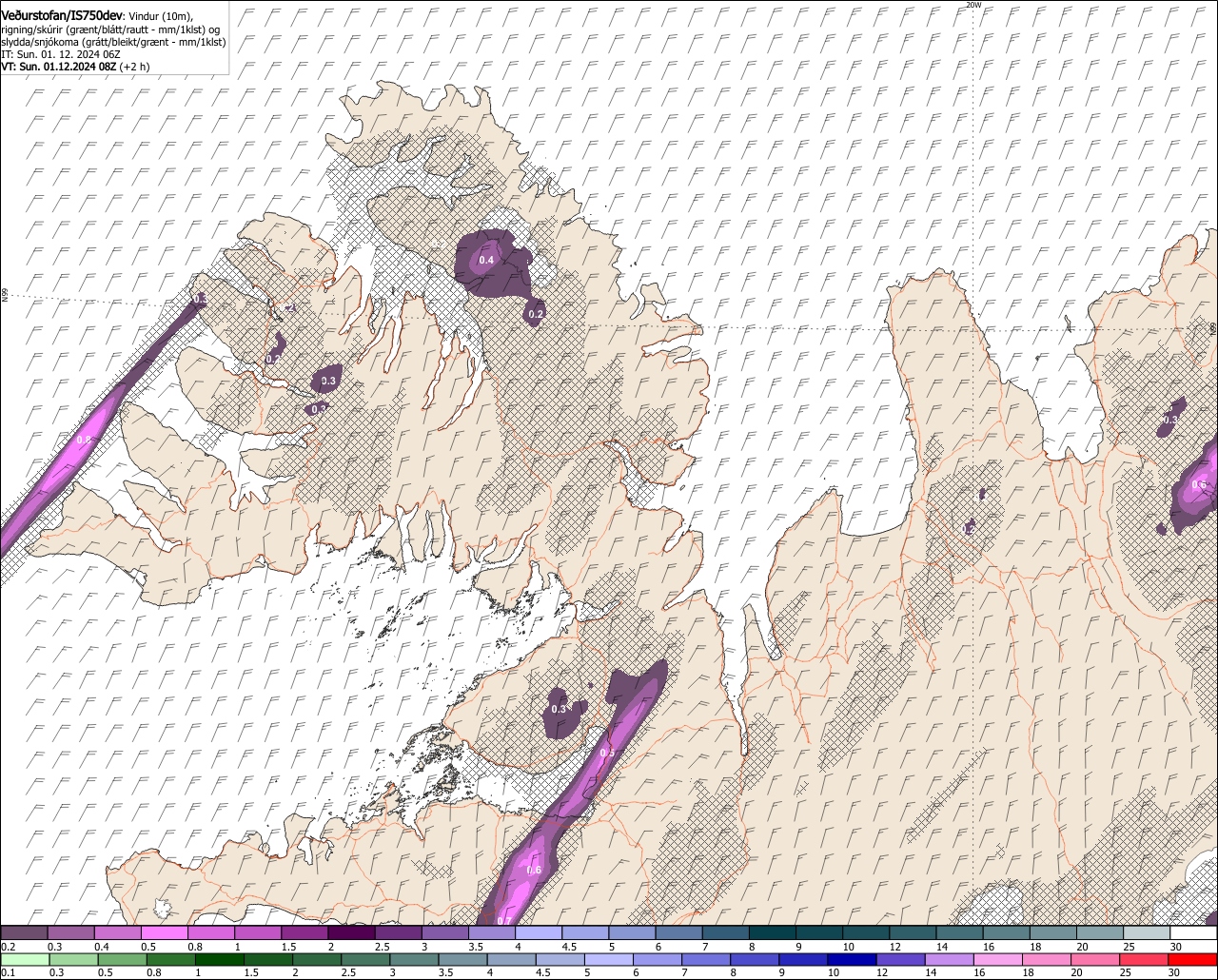Screen dimensions: 1218x980
Task: Click the 0.8 precipitation value on the pink band
Action: point(84,440)
